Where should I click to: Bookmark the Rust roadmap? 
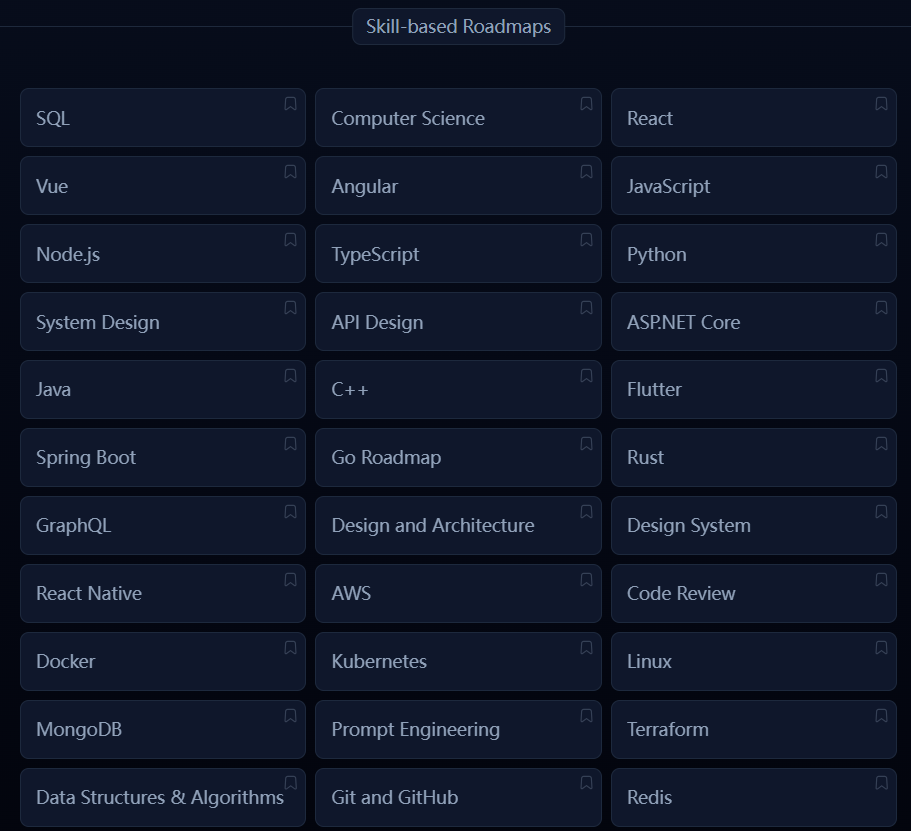[x=881, y=443]
